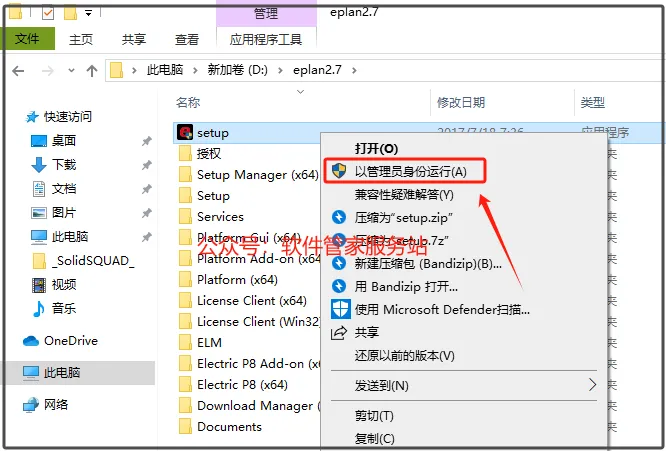
Task: Go forward with the forward arrow
Action: point(48,70)
